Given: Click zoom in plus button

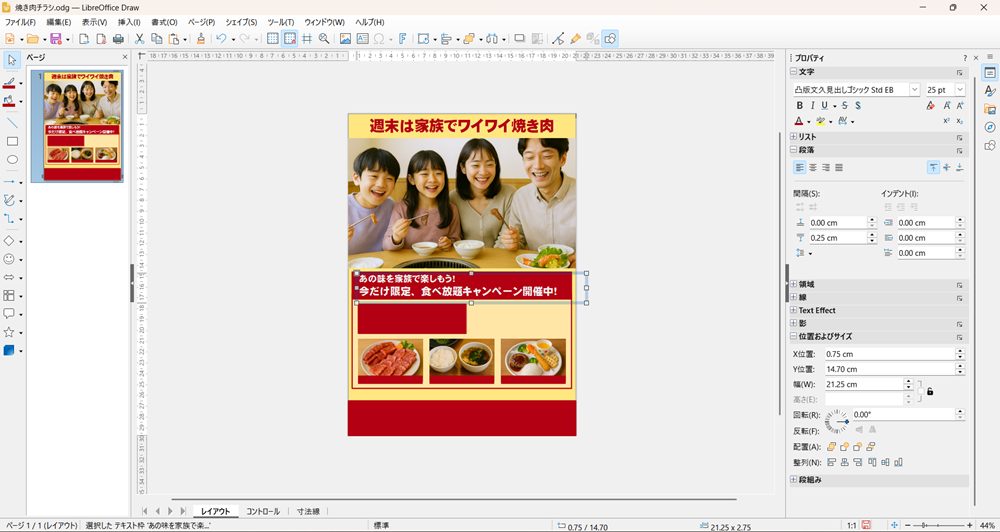Looking at the screenshot, I should pyautogui.click(x=970, y=526).
